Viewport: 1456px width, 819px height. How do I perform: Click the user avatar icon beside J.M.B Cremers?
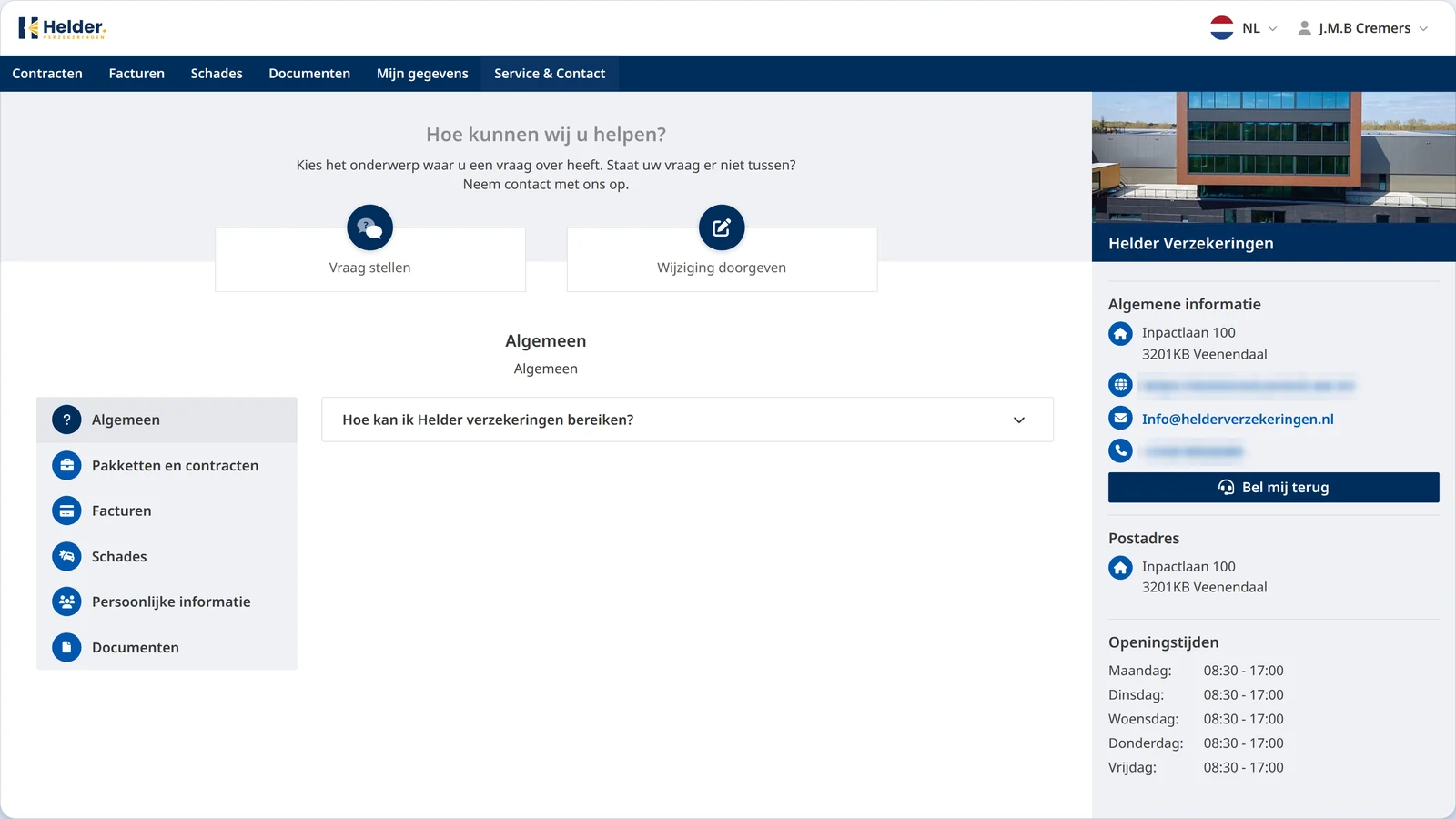(1304, 28)
